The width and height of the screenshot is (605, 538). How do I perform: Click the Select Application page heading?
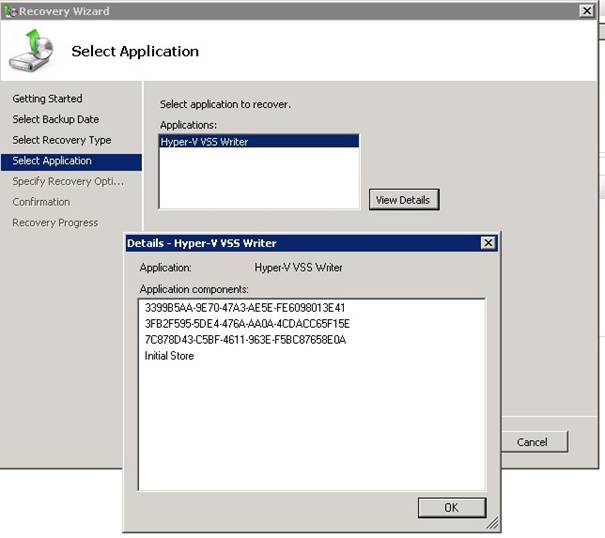[x=135, y=51]
